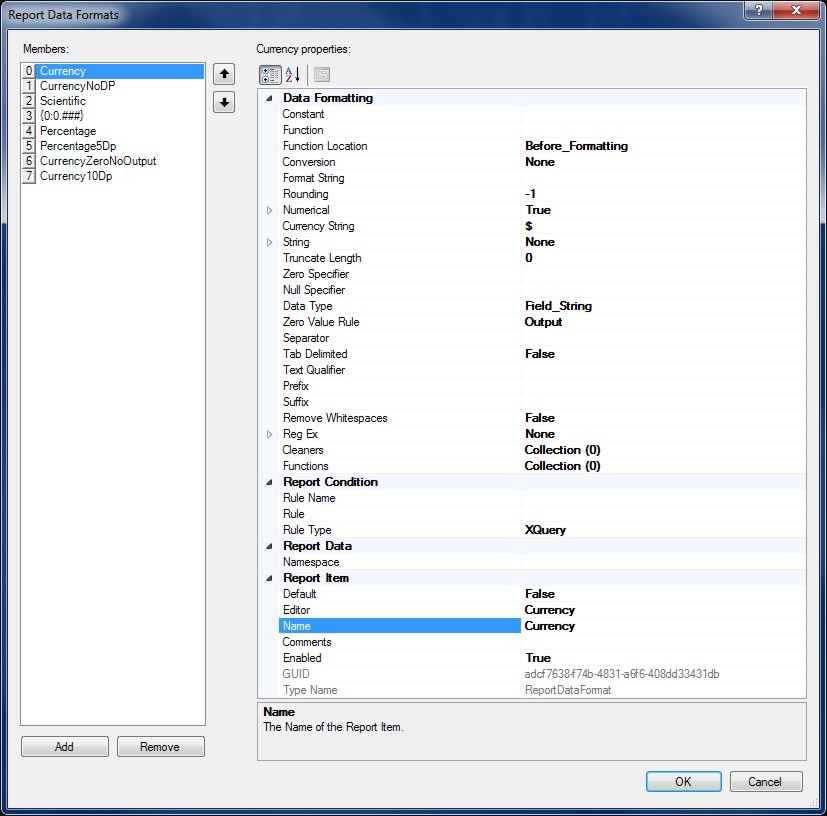
Task: Edit the Currency String value field
Action: click(660, 226)
